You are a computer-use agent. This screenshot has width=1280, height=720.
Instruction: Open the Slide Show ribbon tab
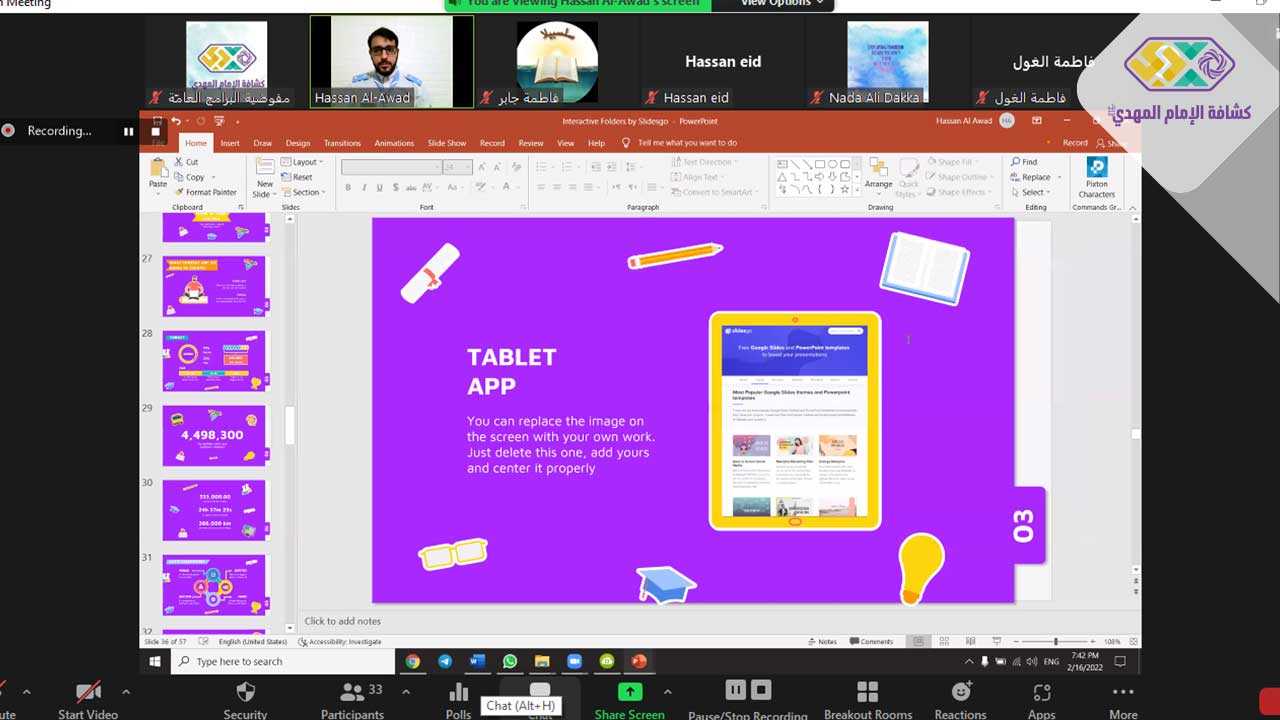(447, 143)
